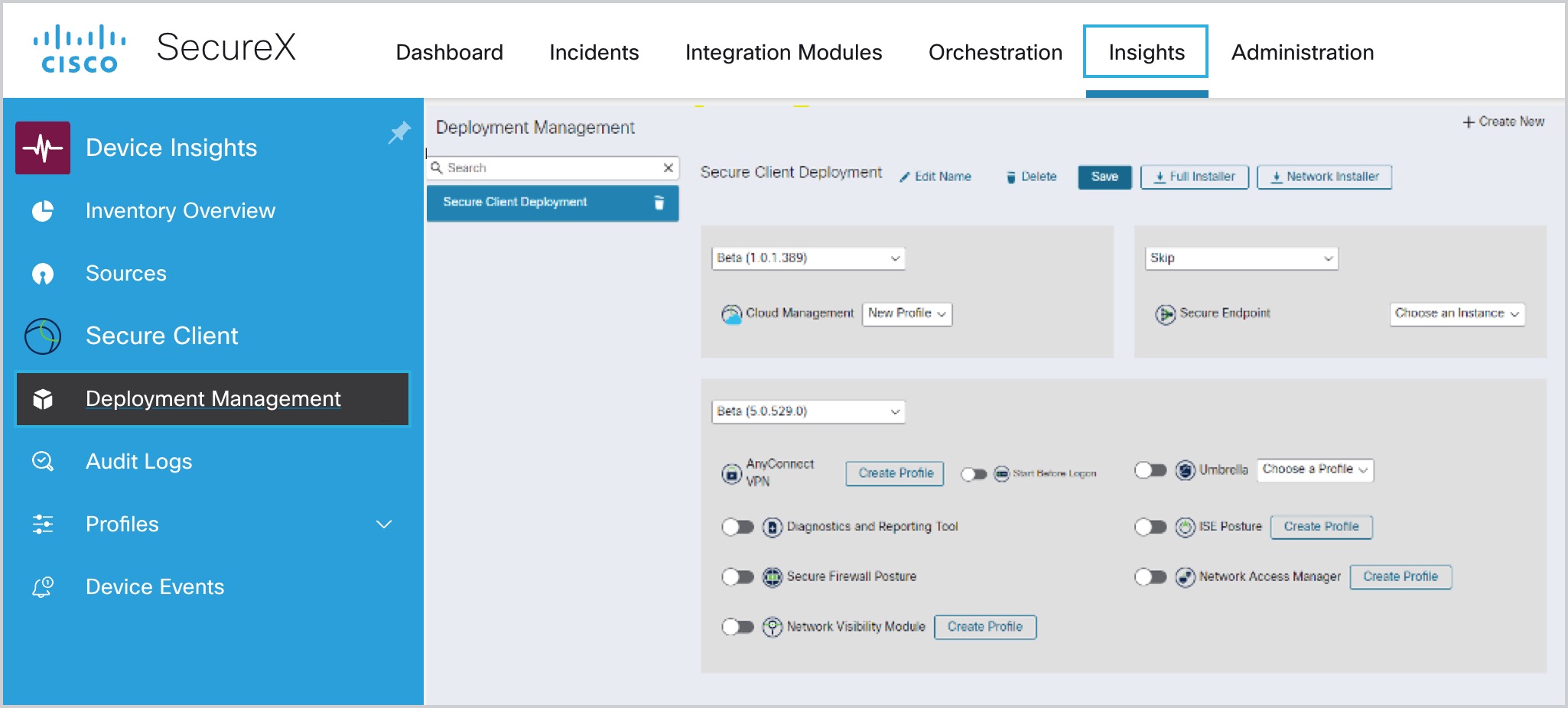Enable Start Before Logon toggle
Viewport: 1568px width, 708px height.
click(974, 473)
